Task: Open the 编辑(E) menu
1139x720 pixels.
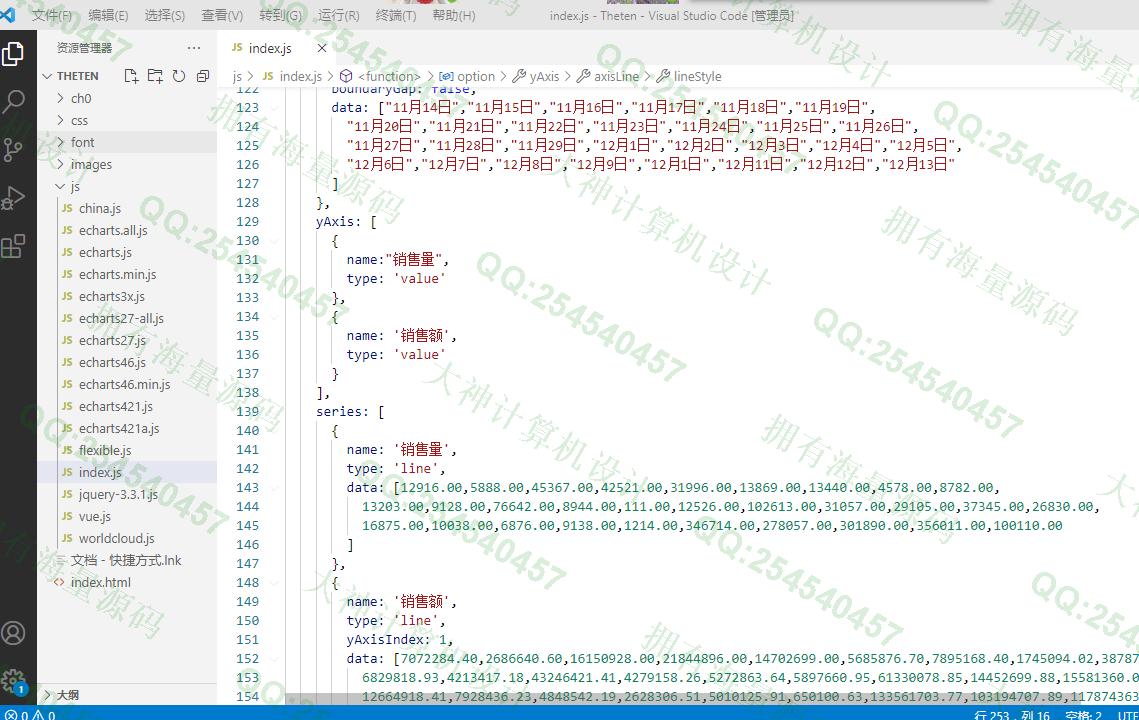Action: (x=108, y=15)
